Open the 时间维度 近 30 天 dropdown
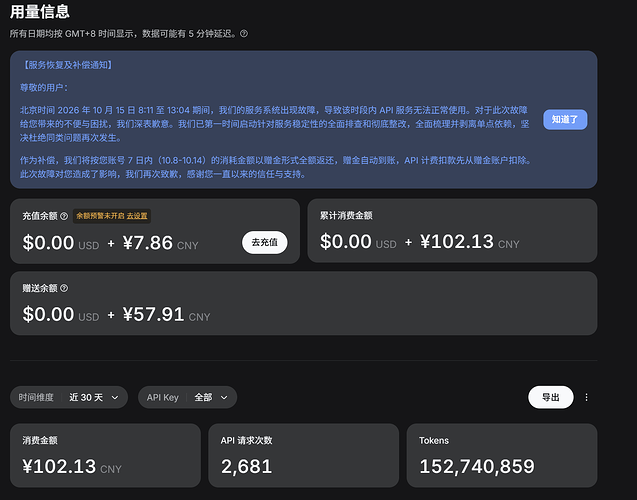Screen dimensions: 637x500 (69, 397)
